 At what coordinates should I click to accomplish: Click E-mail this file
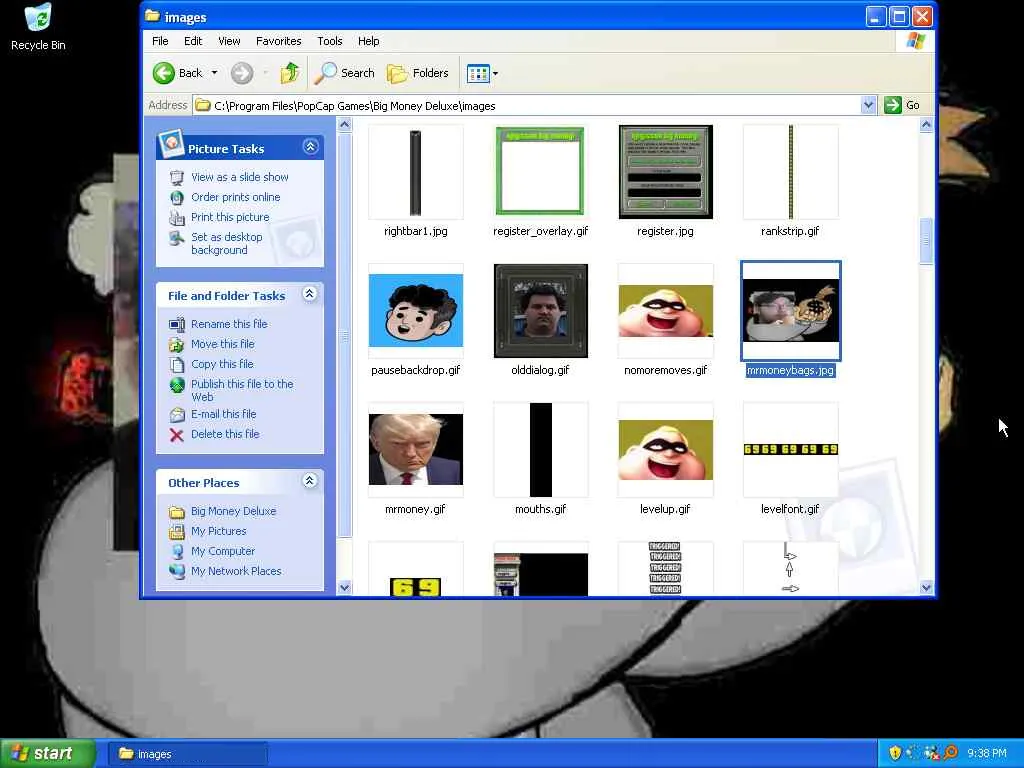pos(223,414)
